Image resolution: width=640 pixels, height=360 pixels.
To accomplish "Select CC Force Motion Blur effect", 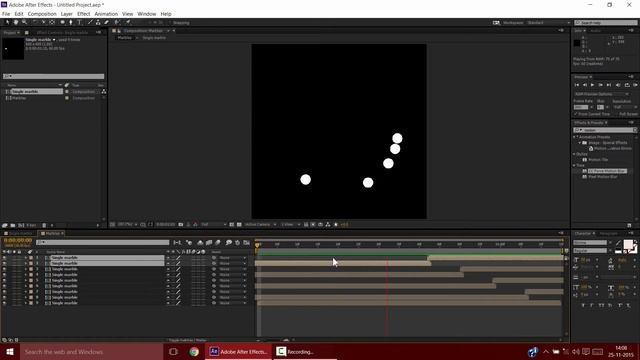I will pyautogui.click(x=607, y=171).
